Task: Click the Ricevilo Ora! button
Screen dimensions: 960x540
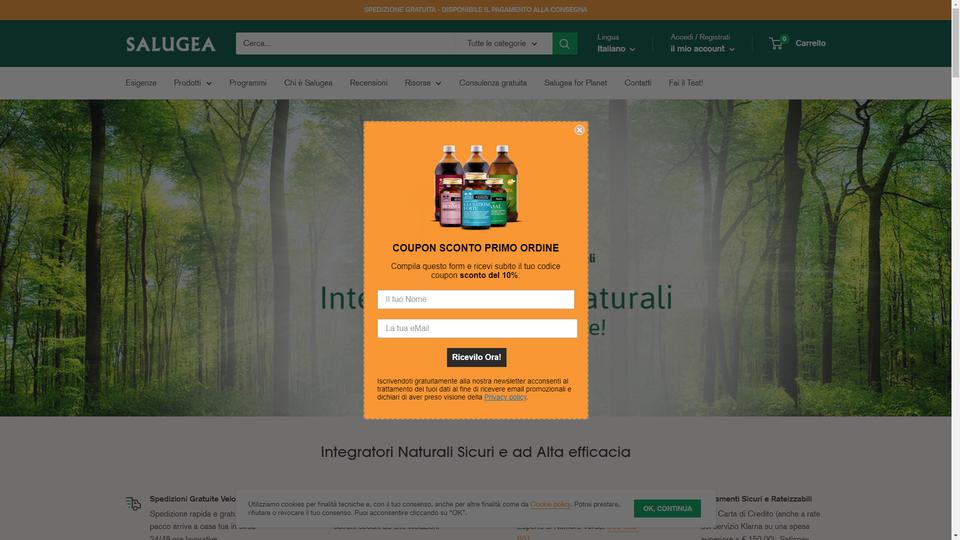Action: point(476,358)
